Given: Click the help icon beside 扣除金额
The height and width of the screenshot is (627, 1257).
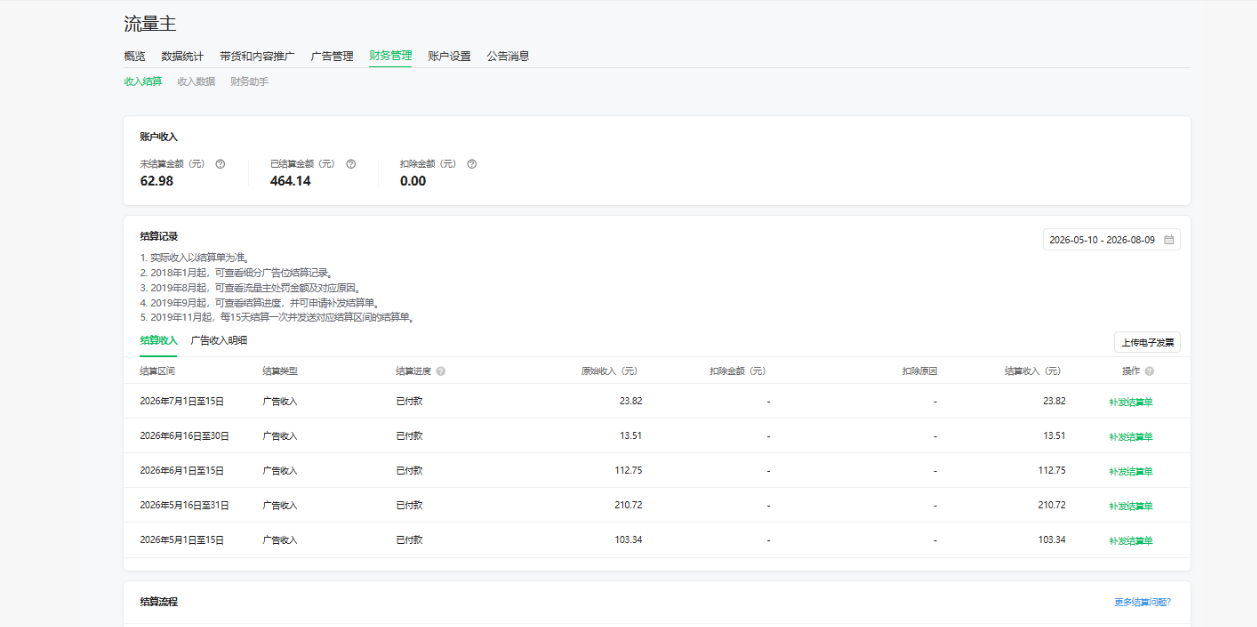Looking at the screenshot, I should pos(472,164).
